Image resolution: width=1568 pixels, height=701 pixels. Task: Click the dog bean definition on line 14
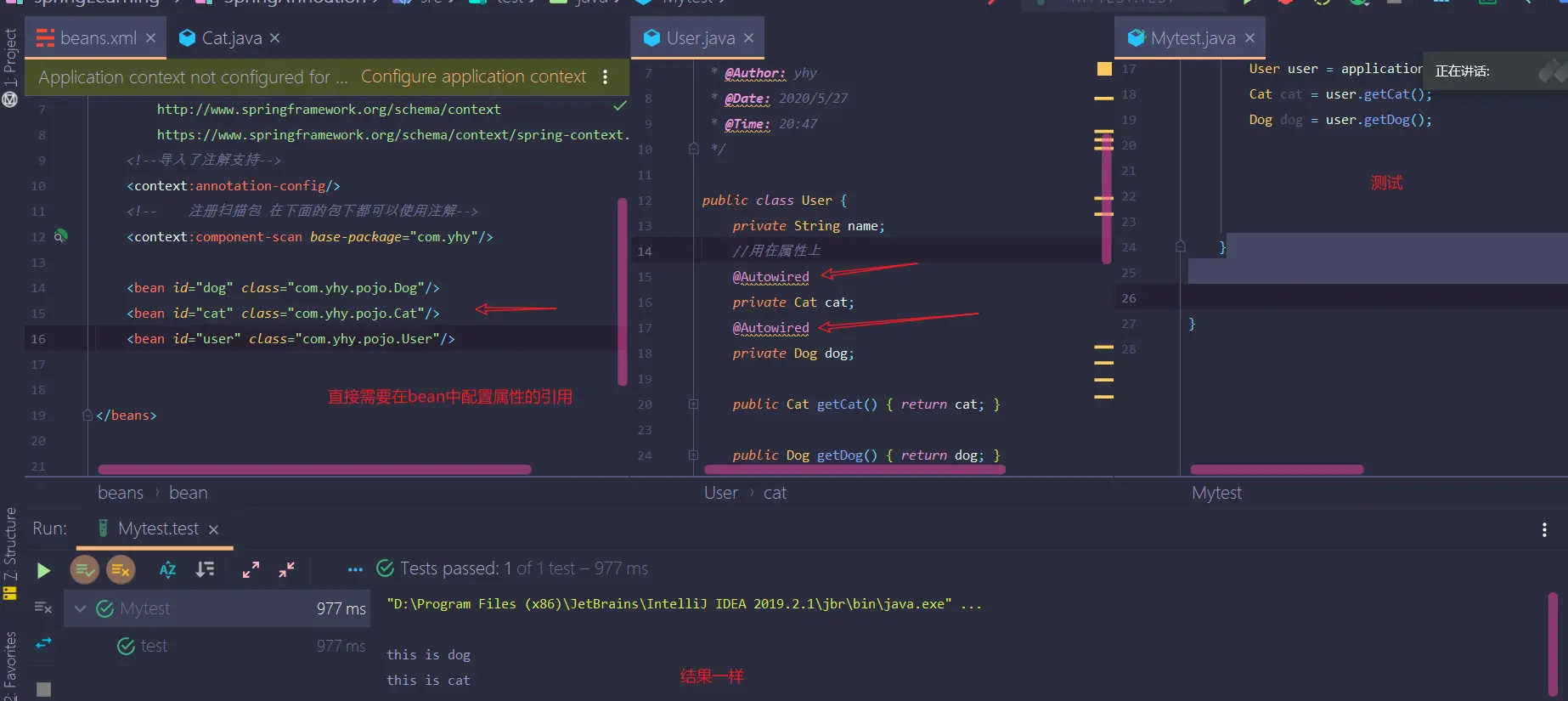[x=283, y=288]
